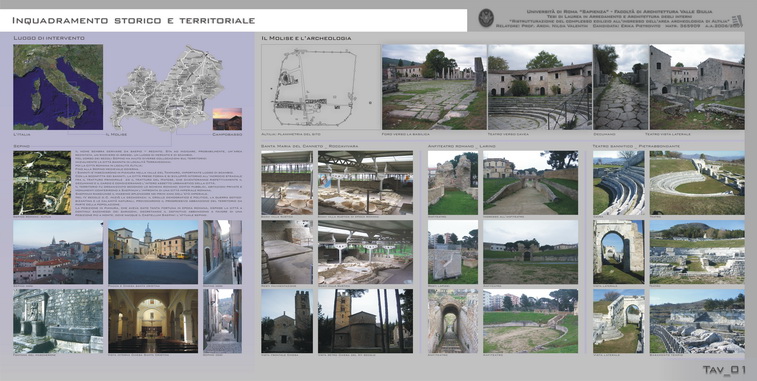Click the Sepino history text paragraph
Screen dimensions: 757x381
pos(160,183)
